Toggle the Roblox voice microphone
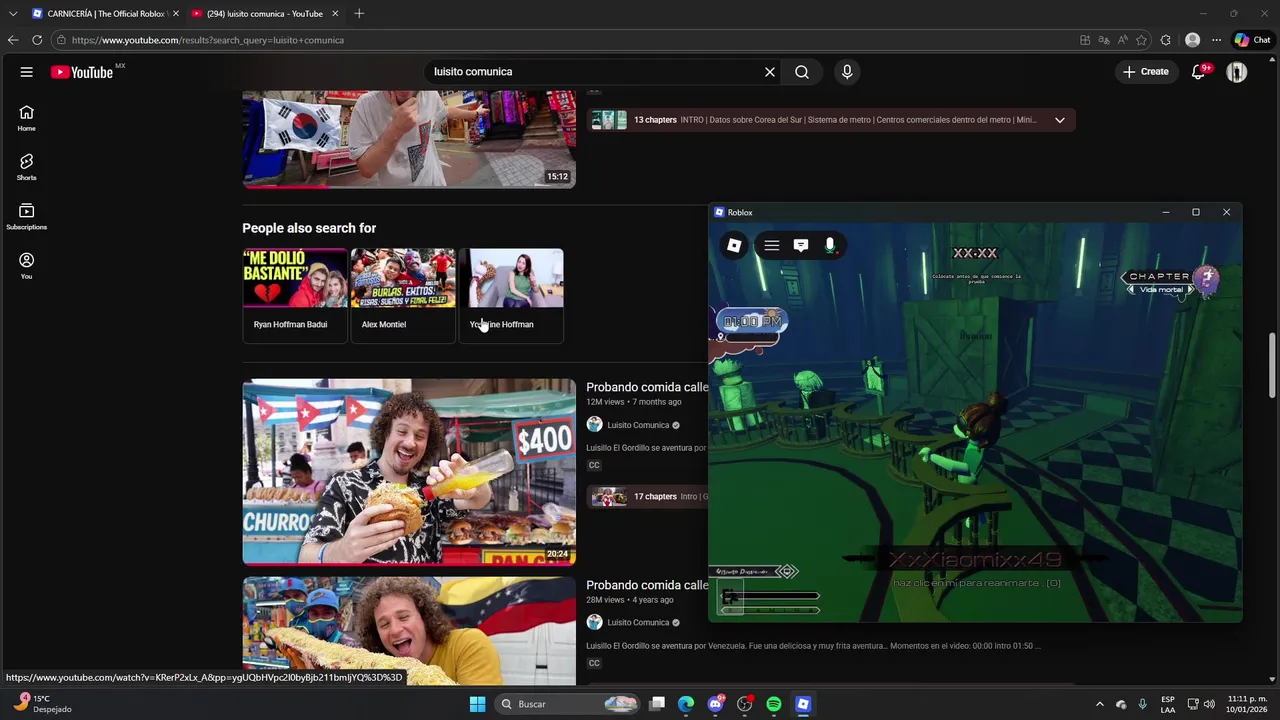1280x720 pixels. point(829,245)
